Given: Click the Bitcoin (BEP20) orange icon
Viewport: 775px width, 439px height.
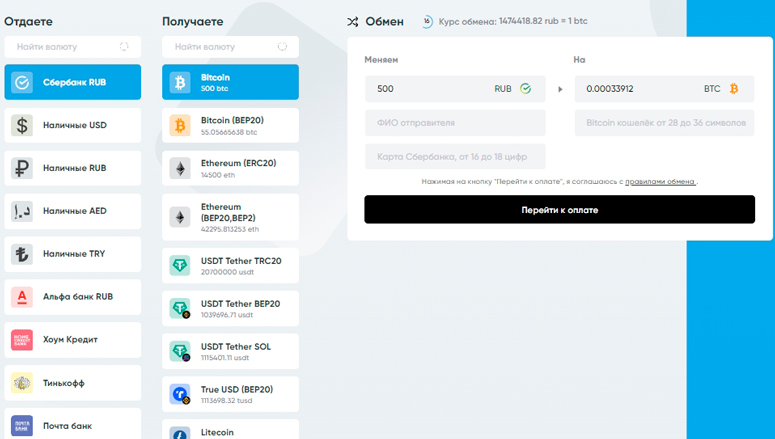Looking at the screenshot, I should pyautogui.click(x=180, y=126).
